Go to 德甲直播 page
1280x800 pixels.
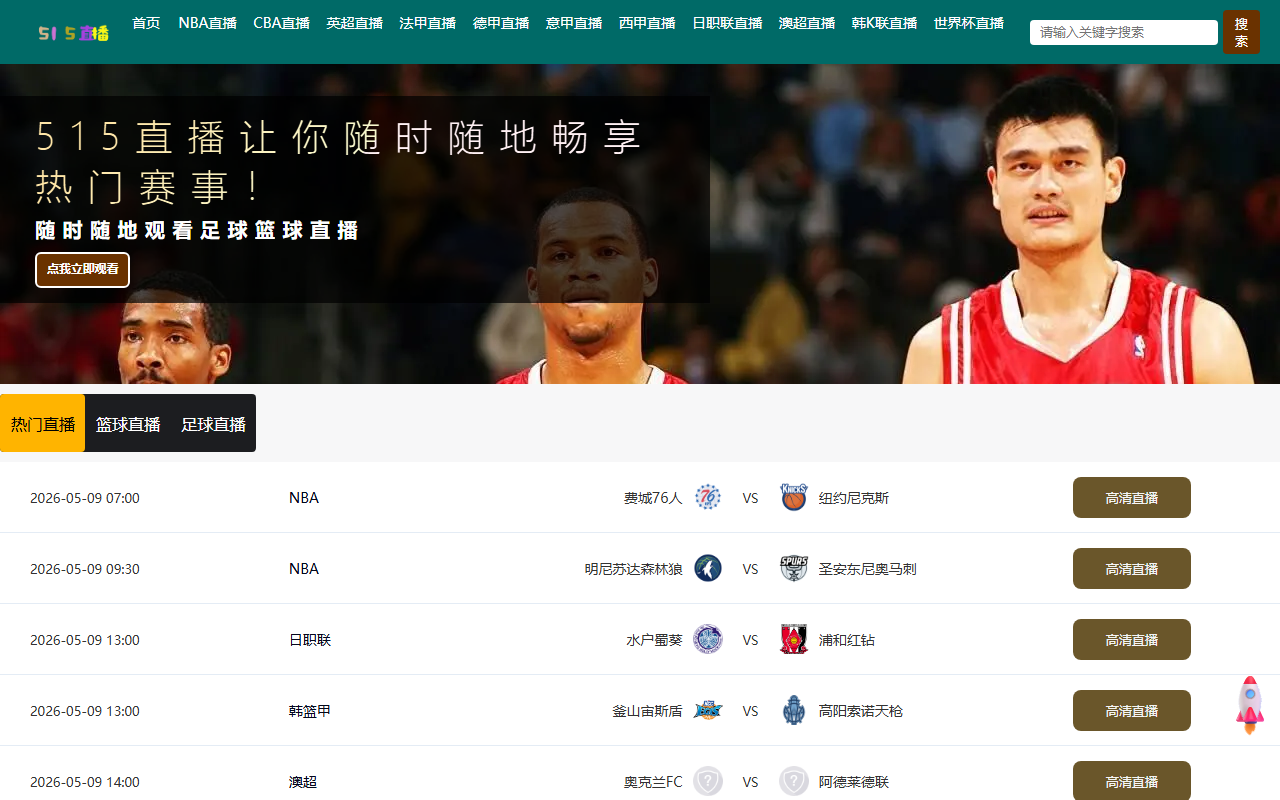click(x=501, y=23)
